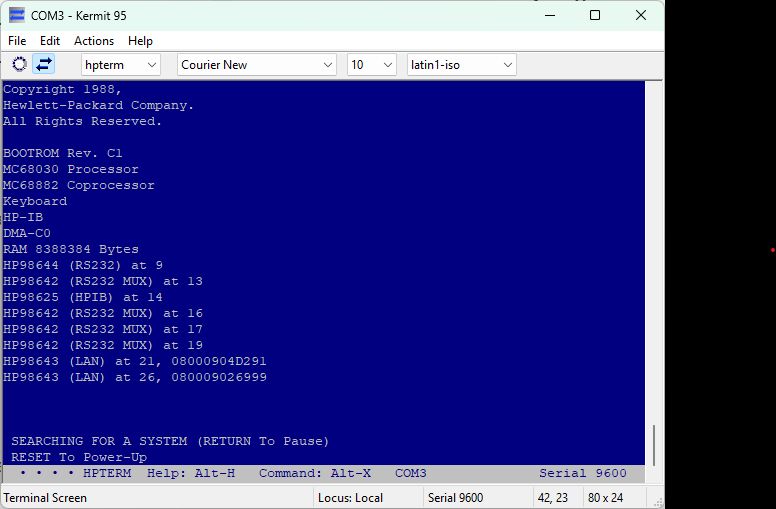Click the 'HP-IB' line in terminal
The image size is (776, 509).
(23, 217)
